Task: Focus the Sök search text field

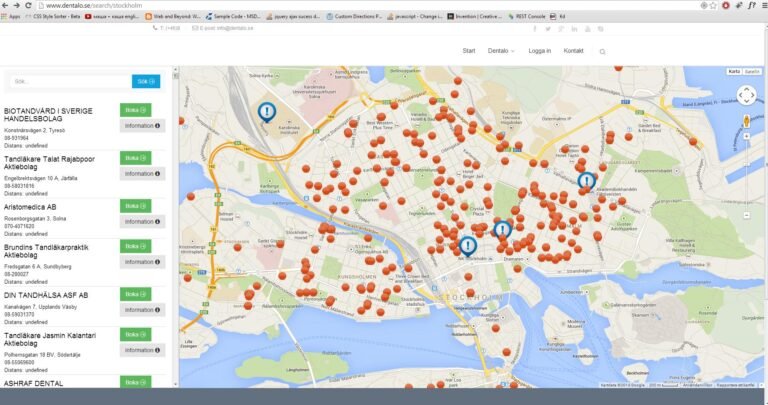Action: coord(68,81)
